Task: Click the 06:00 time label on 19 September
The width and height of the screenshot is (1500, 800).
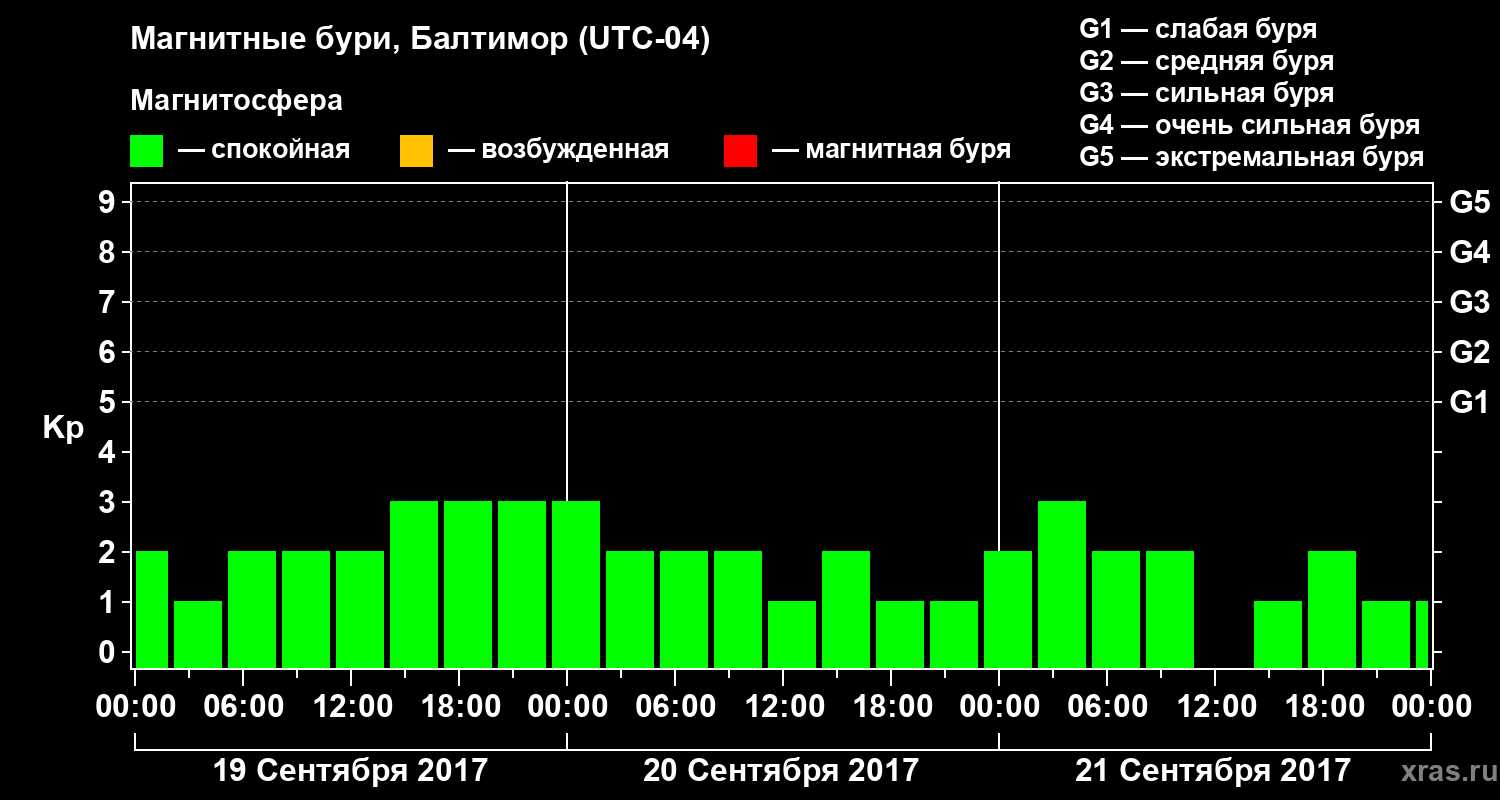Action: click(244, 706)
